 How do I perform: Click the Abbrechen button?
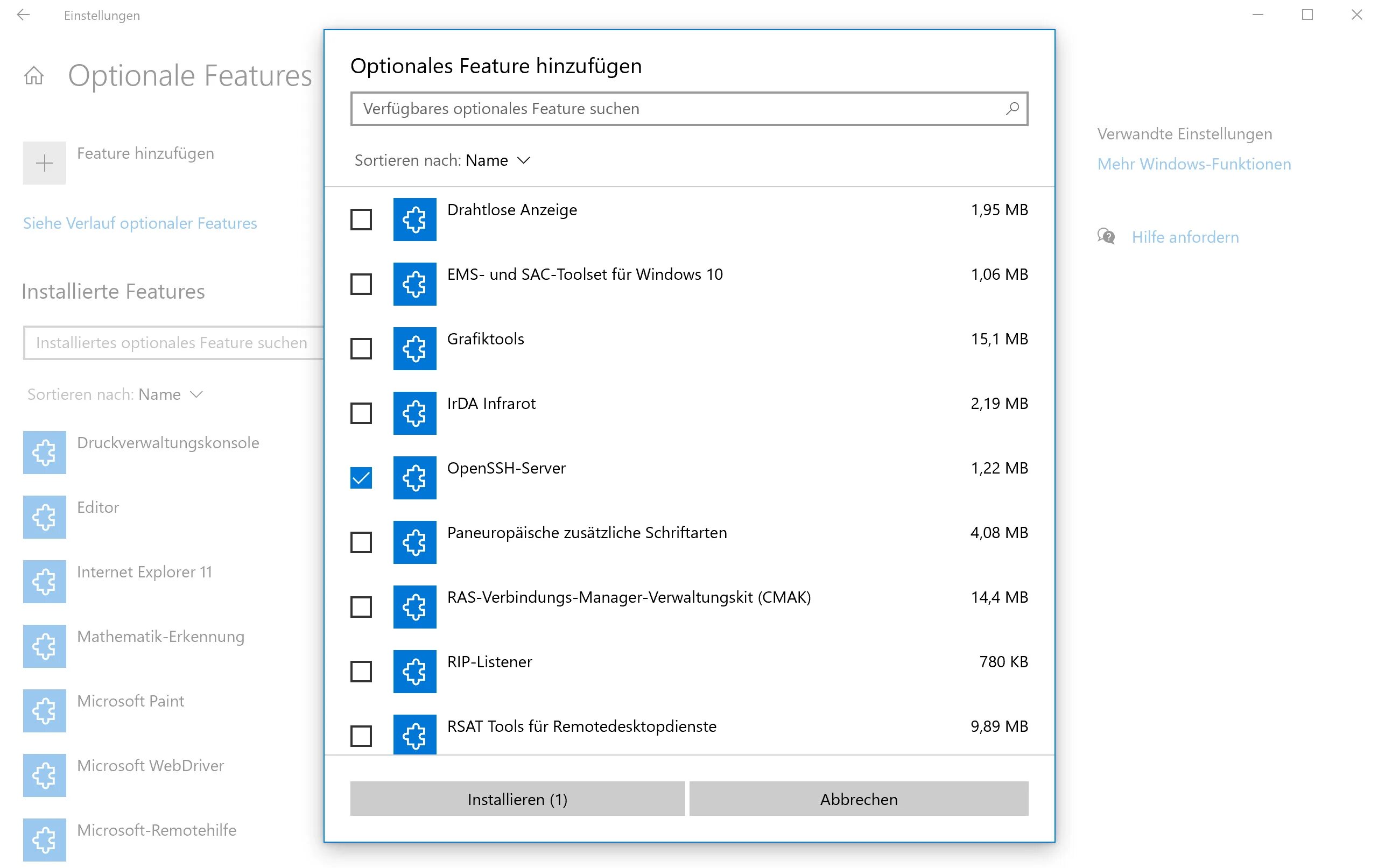click(x=859, y=799)
